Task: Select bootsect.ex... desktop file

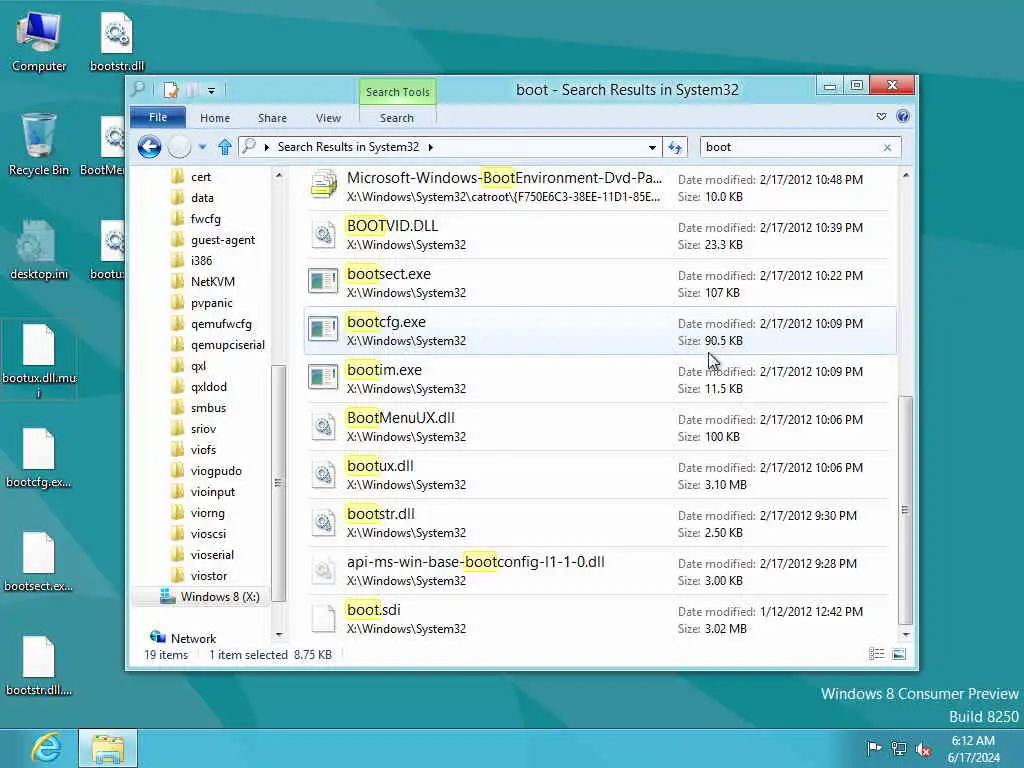Action: coord(39,562)
